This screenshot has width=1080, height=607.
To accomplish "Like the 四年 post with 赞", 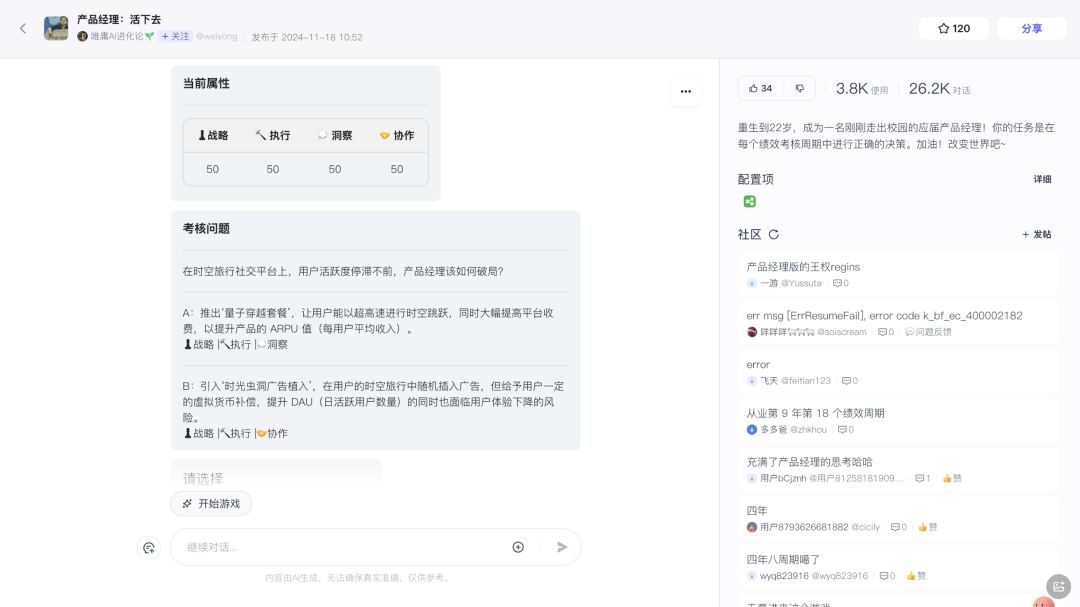I will [x=927, y=527].
